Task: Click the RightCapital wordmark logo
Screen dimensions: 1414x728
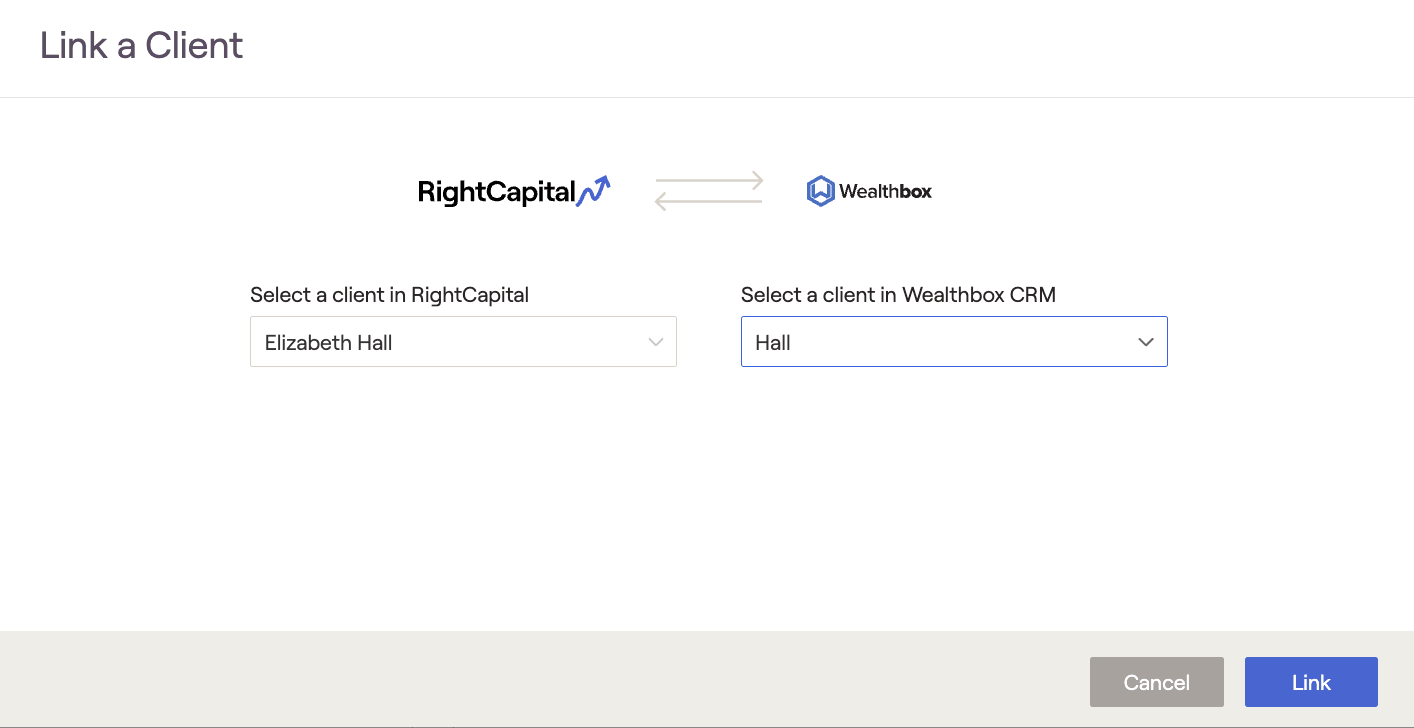Action: (496, 192)
